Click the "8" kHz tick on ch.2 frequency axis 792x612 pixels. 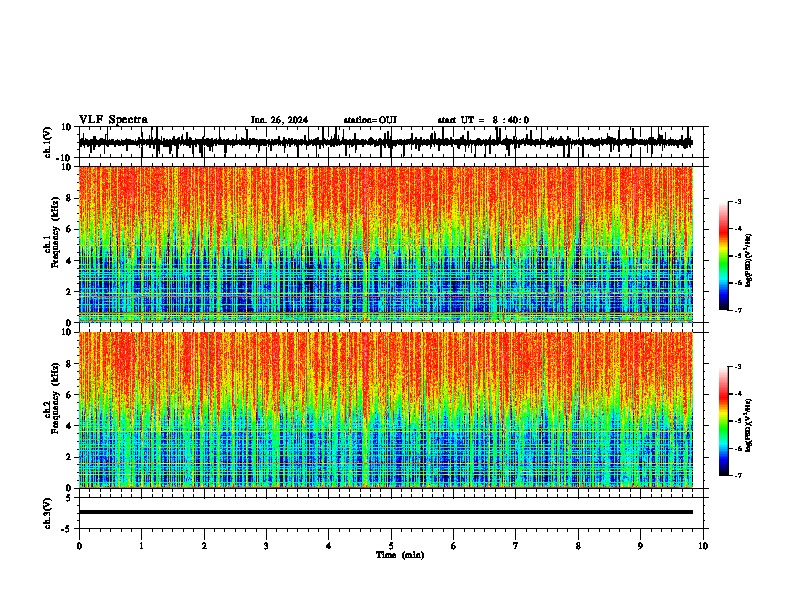click(x=70, y=364)
